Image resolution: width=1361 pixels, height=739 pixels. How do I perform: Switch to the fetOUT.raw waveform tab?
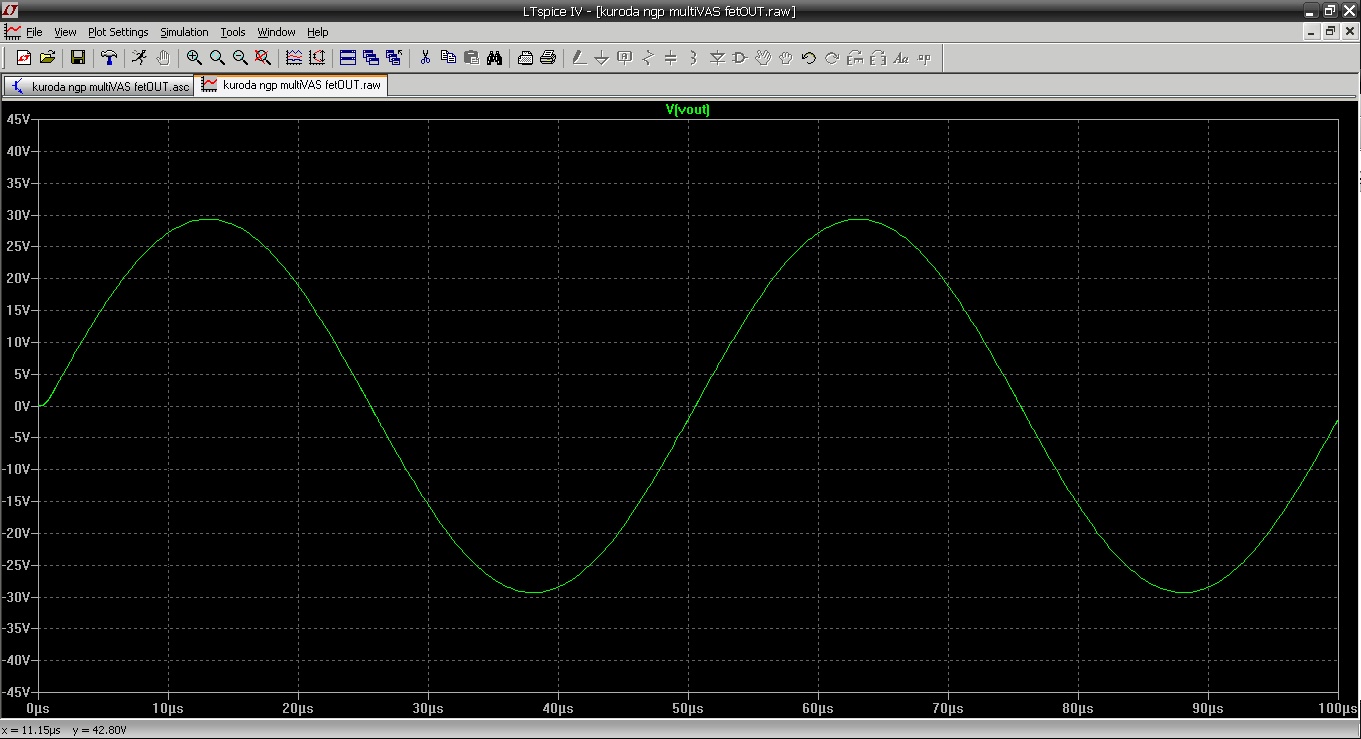(x=292, y=85)
